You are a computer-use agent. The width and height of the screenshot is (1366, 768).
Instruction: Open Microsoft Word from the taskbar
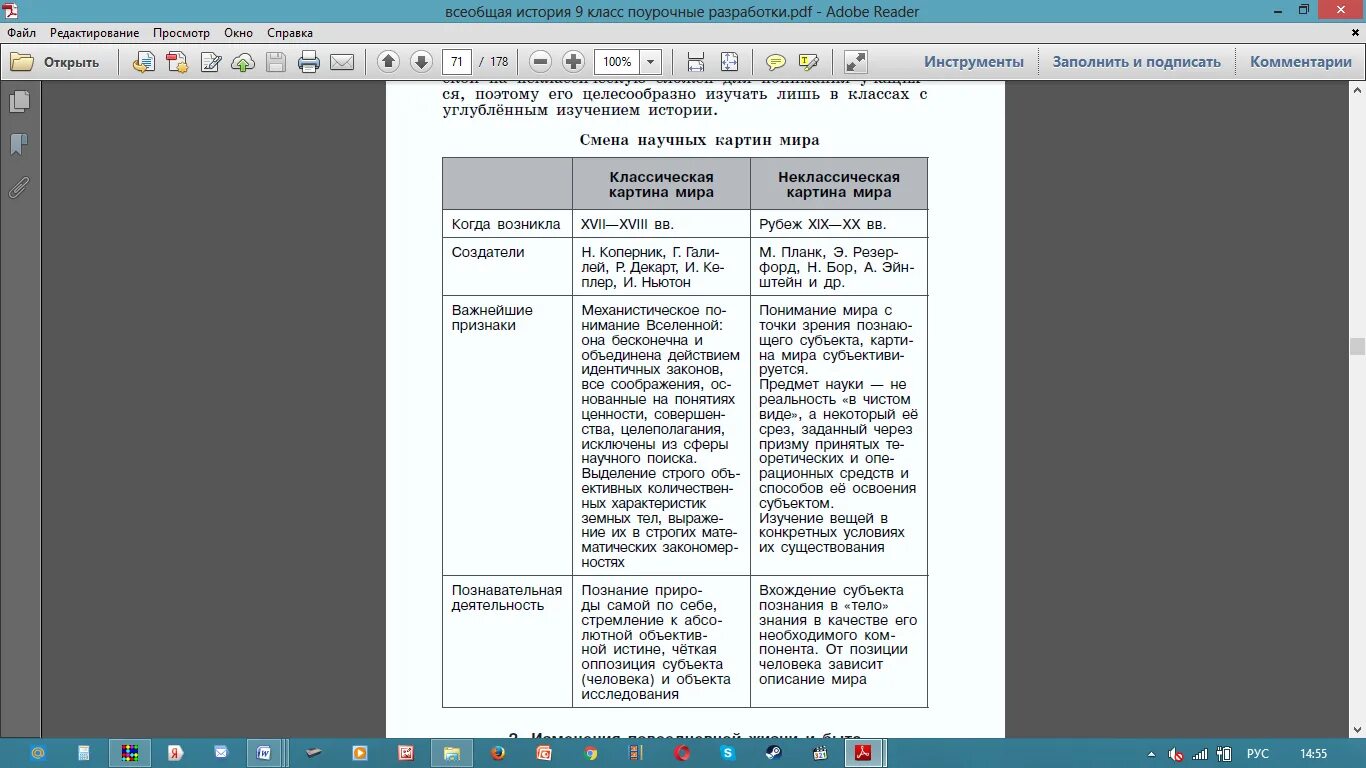(x=265, y=753)
